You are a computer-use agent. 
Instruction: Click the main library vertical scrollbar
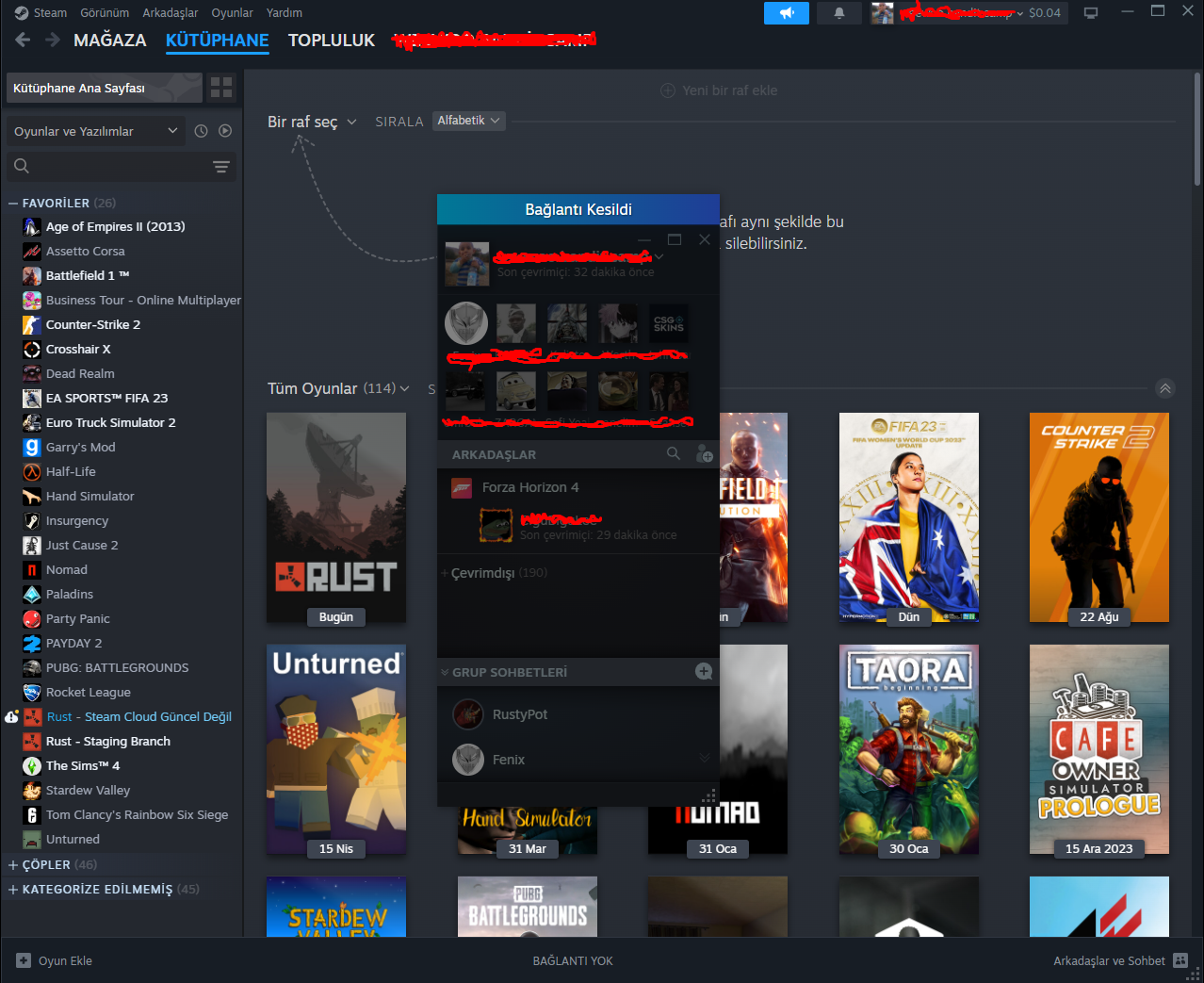[x=1197, y=127]
